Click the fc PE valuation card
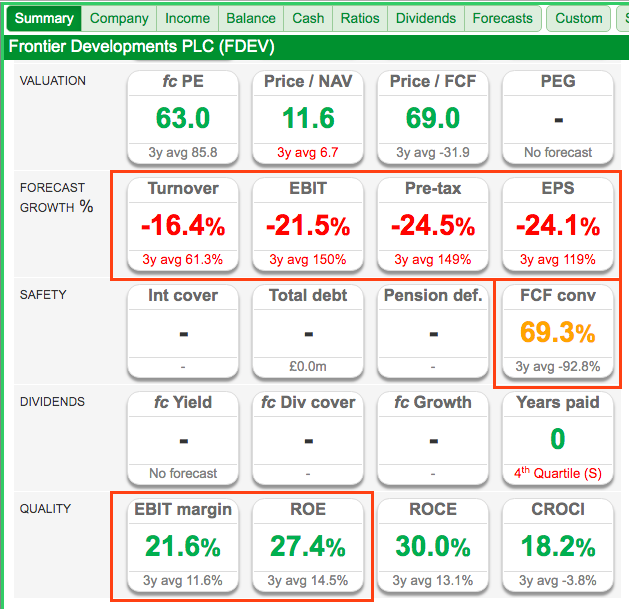Viewport: 629px width, 609px height. click(x=183, y=117)
